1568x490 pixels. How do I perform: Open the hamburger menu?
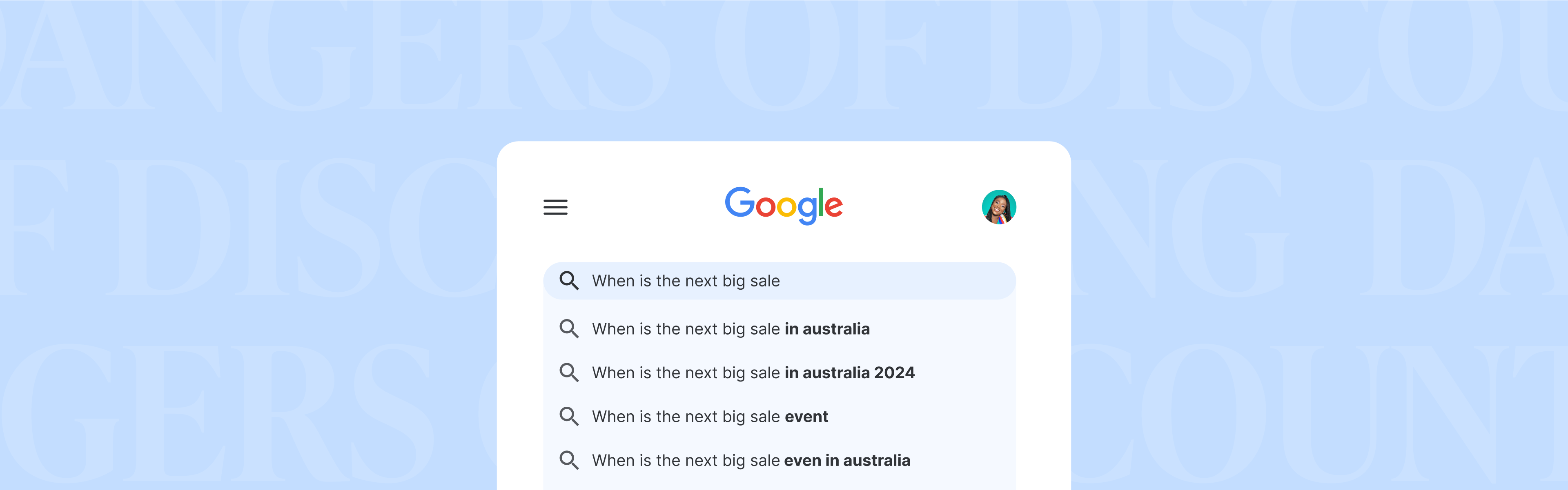click(x=555, y=207)
